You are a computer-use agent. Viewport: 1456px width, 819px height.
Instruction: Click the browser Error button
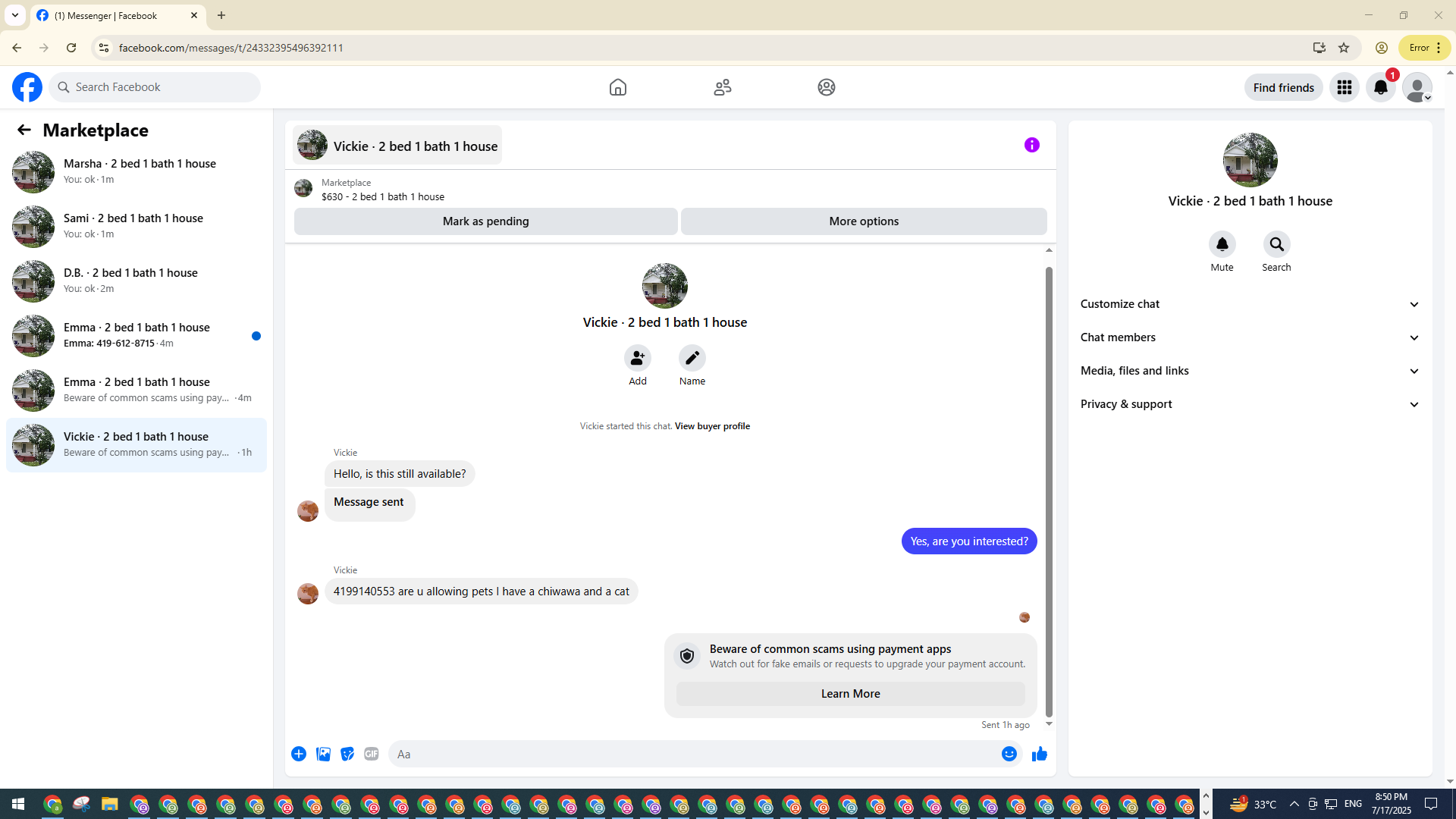tap(1425, 48)
